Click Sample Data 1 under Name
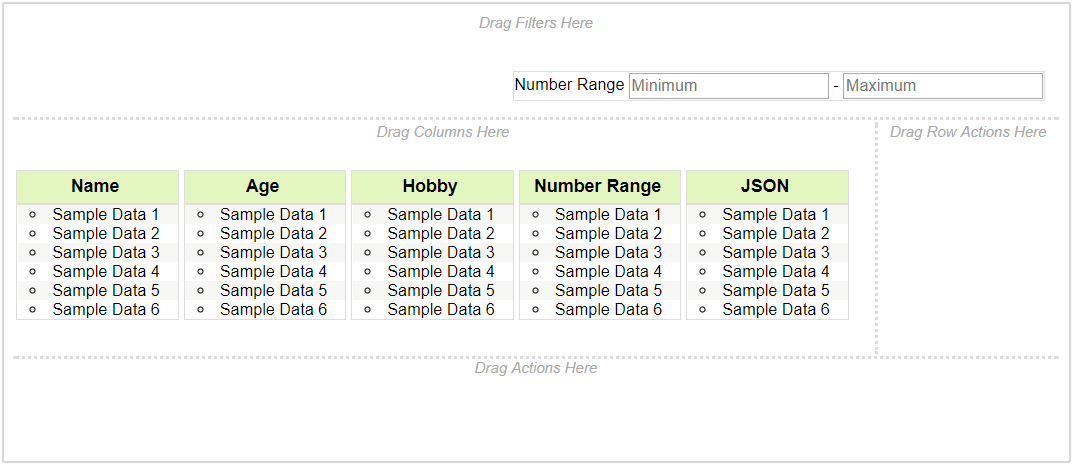This screenshot has width=1074, height=466. point(106,214)
